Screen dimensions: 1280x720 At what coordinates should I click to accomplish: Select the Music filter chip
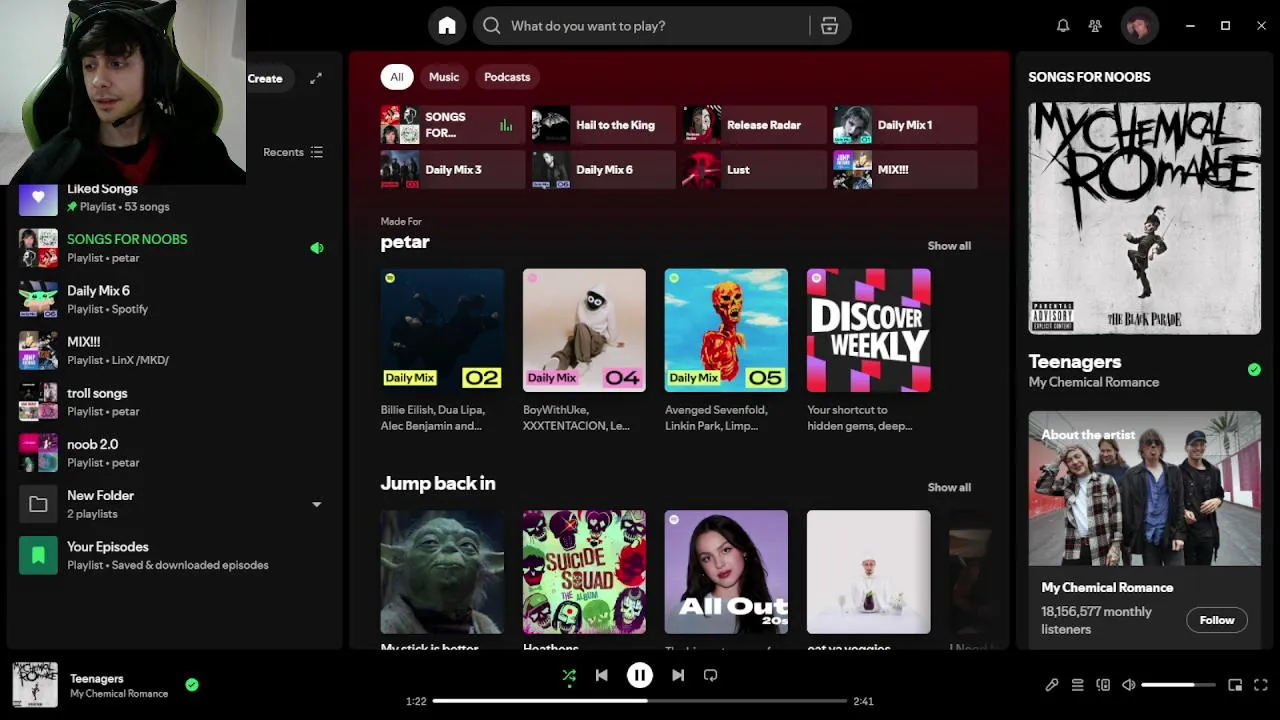[x=444, y=77]
